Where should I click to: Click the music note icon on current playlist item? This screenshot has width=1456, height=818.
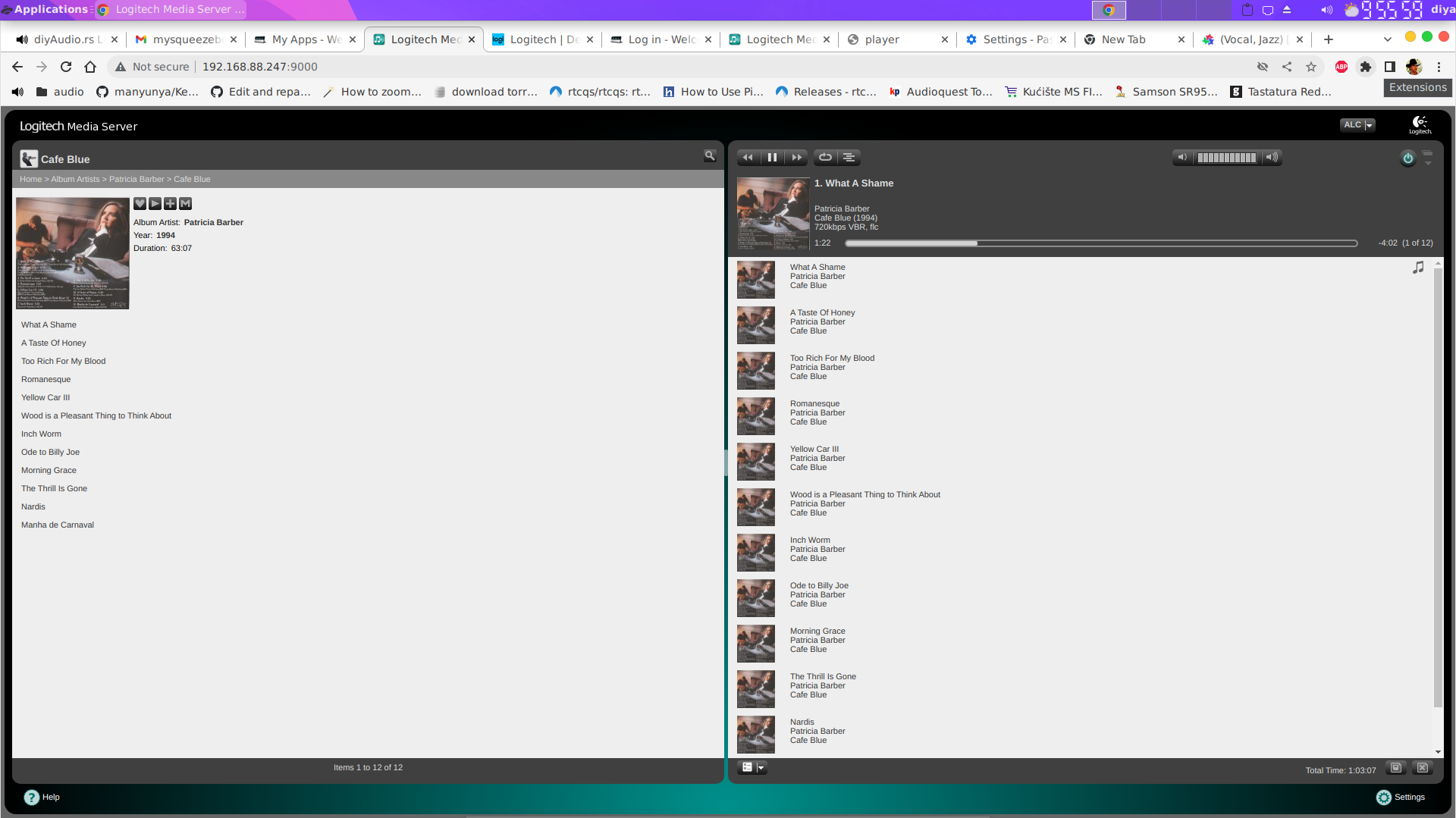[1418, 268]
